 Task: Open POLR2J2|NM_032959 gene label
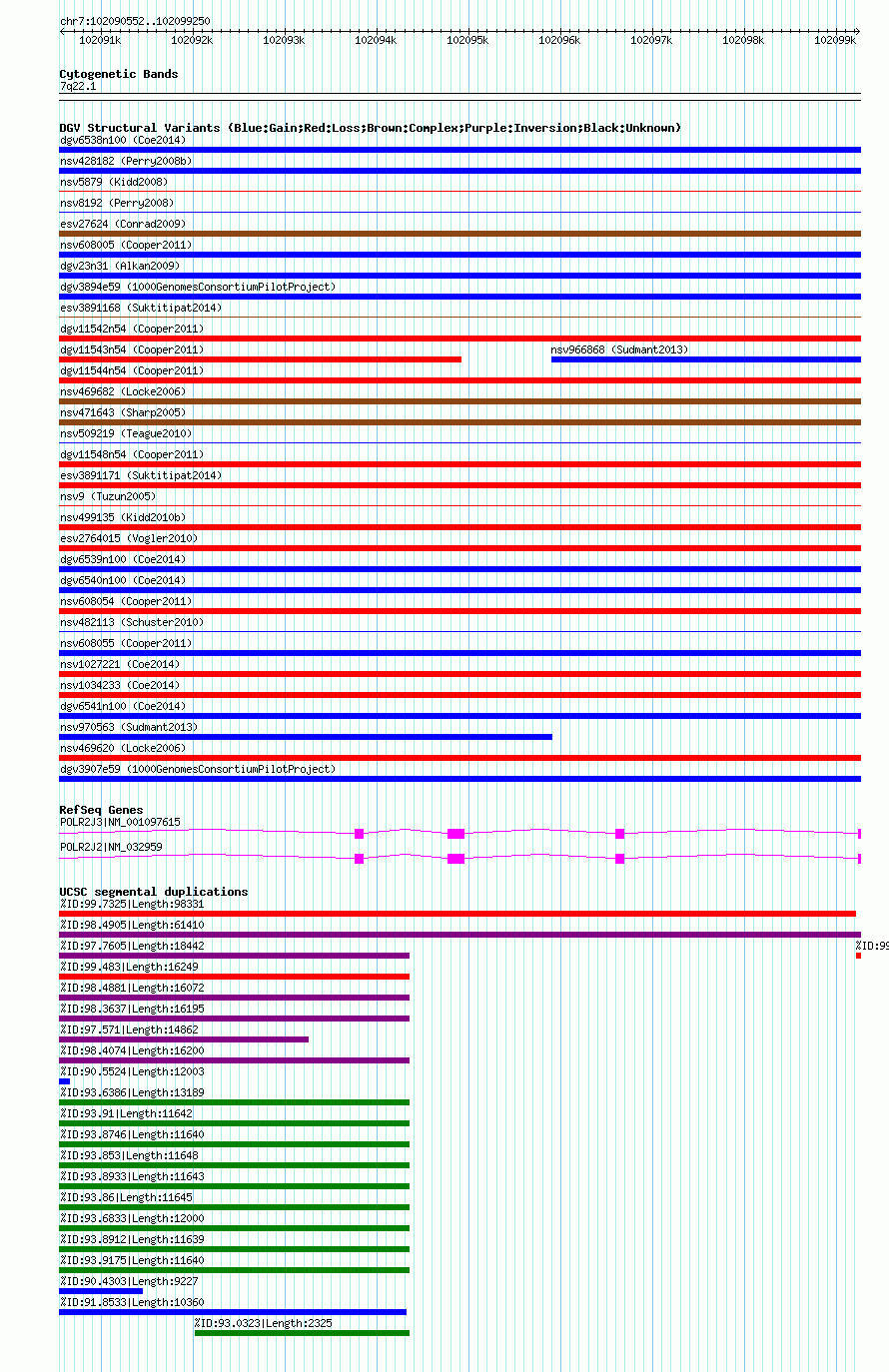tap(111, 847)
